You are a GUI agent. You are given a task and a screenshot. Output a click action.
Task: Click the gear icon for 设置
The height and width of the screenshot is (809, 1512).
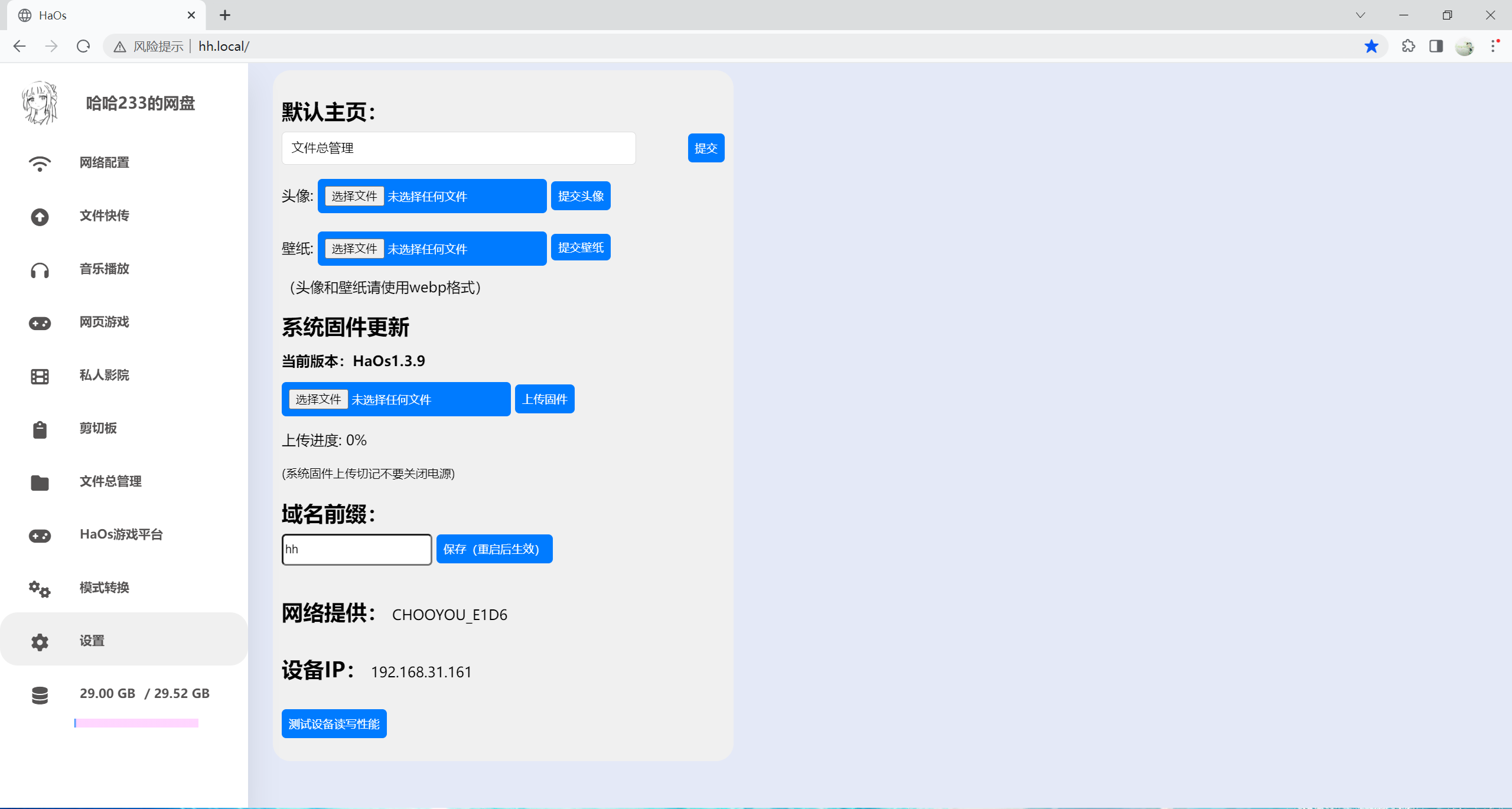pos(40,642)
